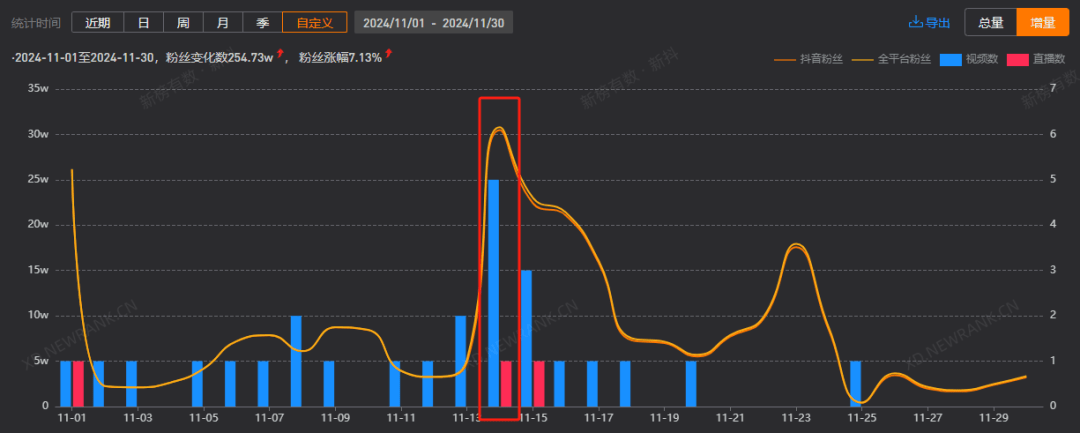Select the 自定义 custom range tab
Image resolution: width=1080 pixels, height=433 pixels.
coord(315,22)
